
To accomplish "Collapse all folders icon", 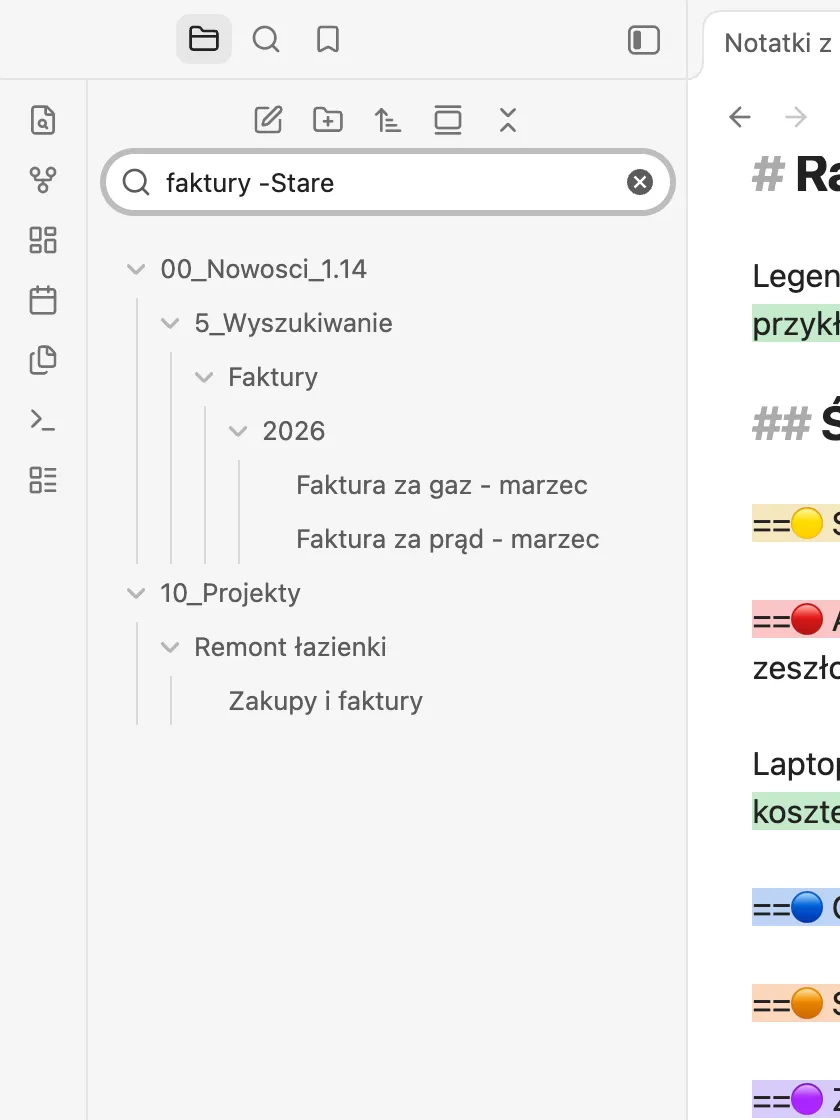I will [508, 119].
